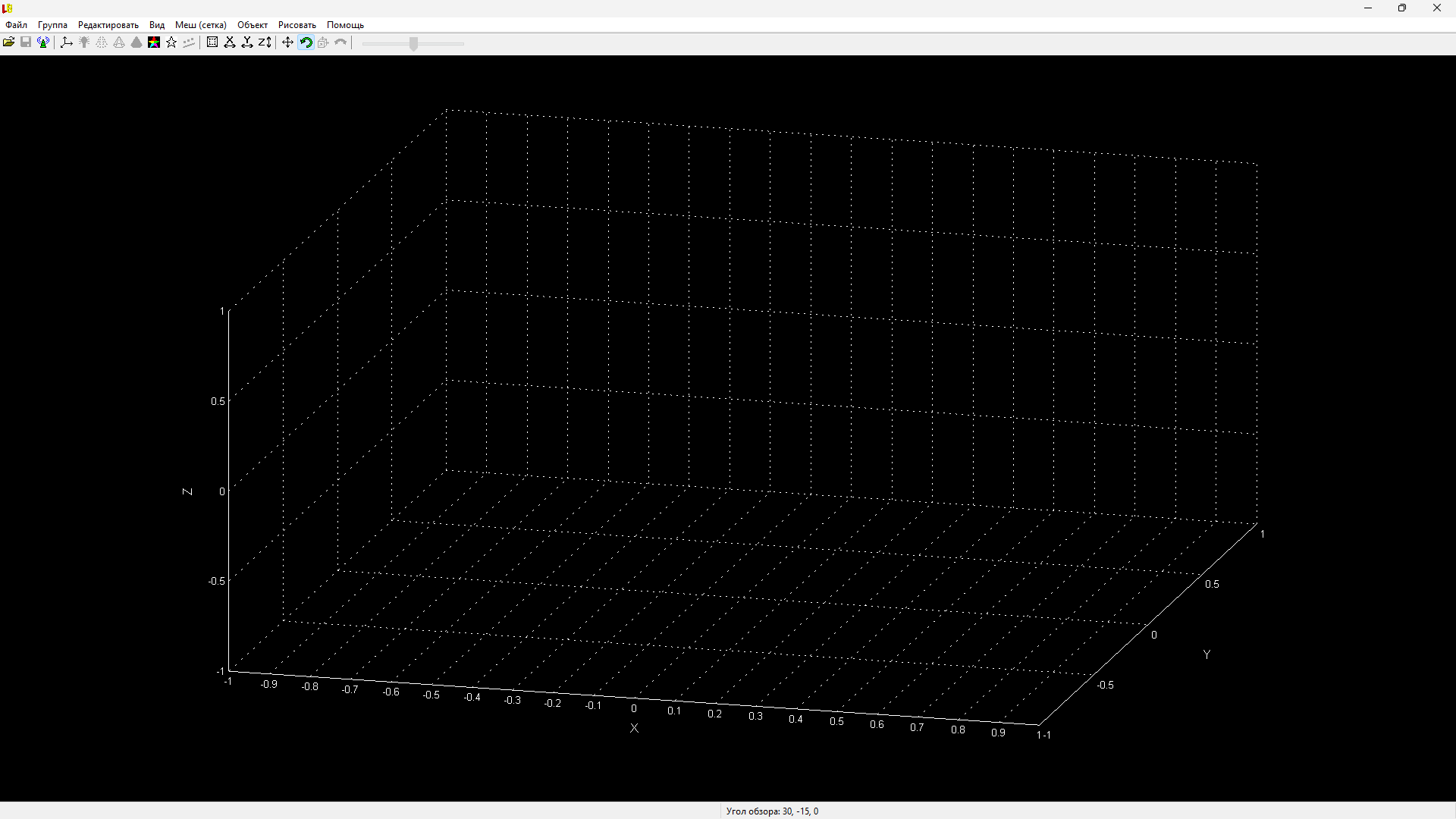Click the outlined star toolbar icon
Viewport: 1456px width, 819px height.
[171, 42]
